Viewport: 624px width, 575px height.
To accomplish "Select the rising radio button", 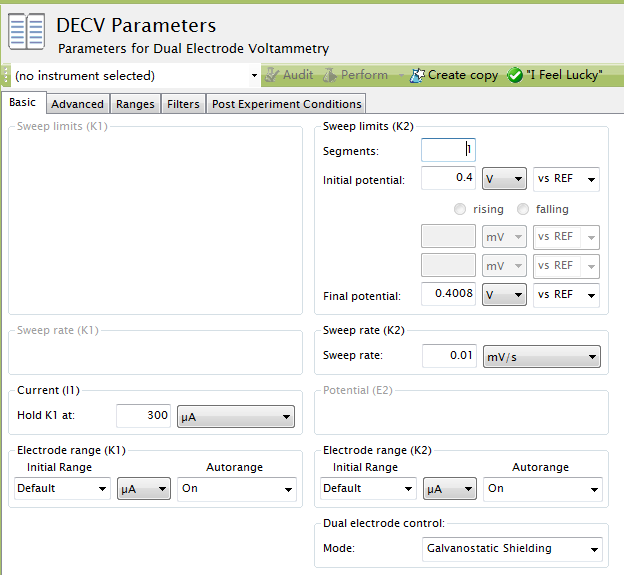I will click(460, 209).
